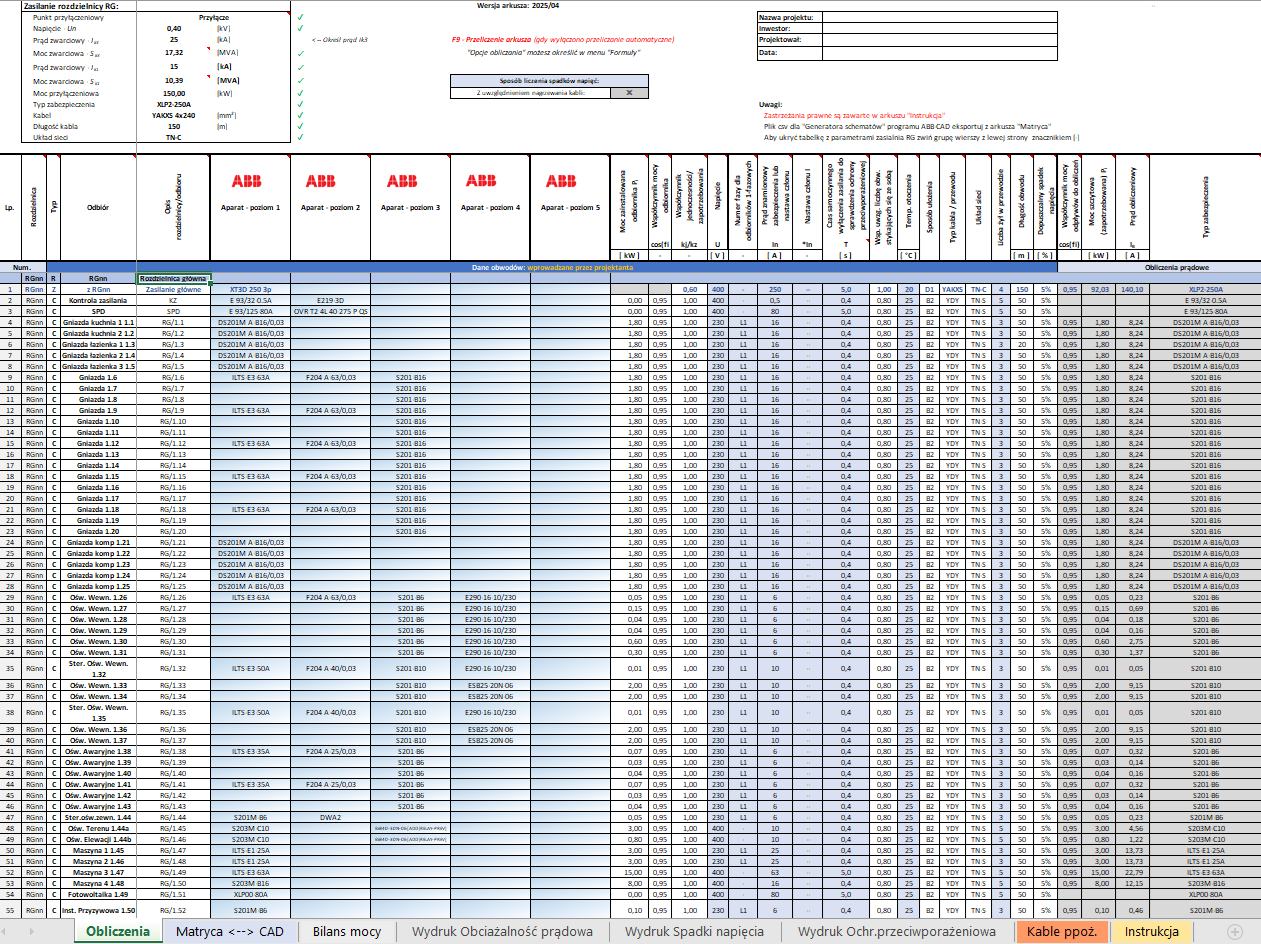The height and width of the screenshot is (944, 1261).
Task: Click the 'Typ zabezpieczenia' column header
Action: coord(1205,207)
